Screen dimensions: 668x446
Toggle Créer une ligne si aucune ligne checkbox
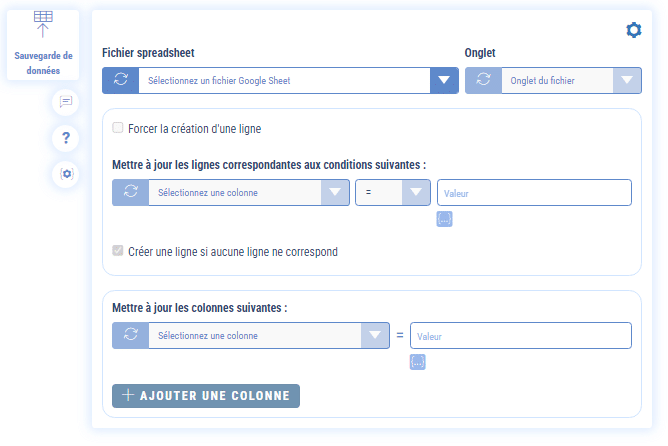pos(119,251)
